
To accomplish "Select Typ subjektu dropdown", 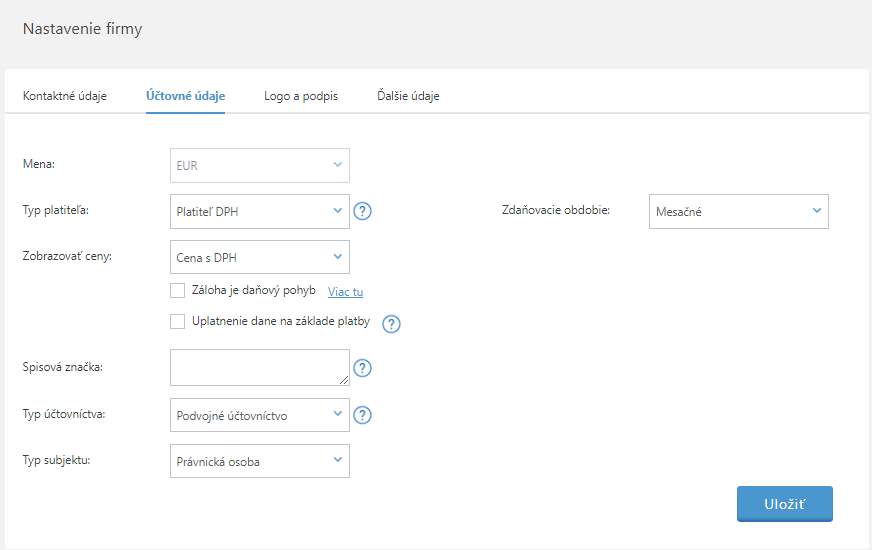I will click(260, 461).
